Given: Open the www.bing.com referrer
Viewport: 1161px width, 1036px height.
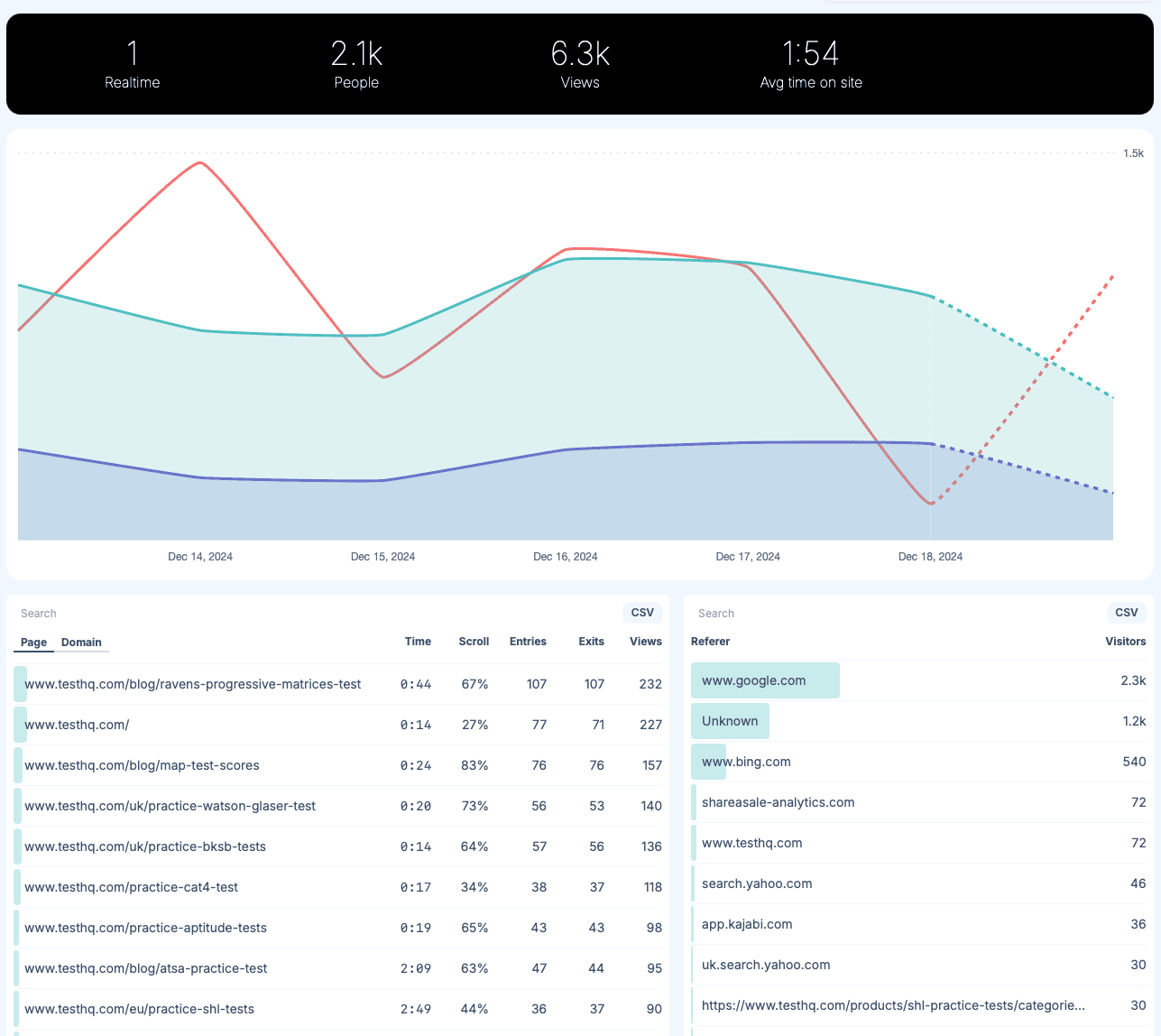Looking at the screenshot, I should click(x=751, y=761).
